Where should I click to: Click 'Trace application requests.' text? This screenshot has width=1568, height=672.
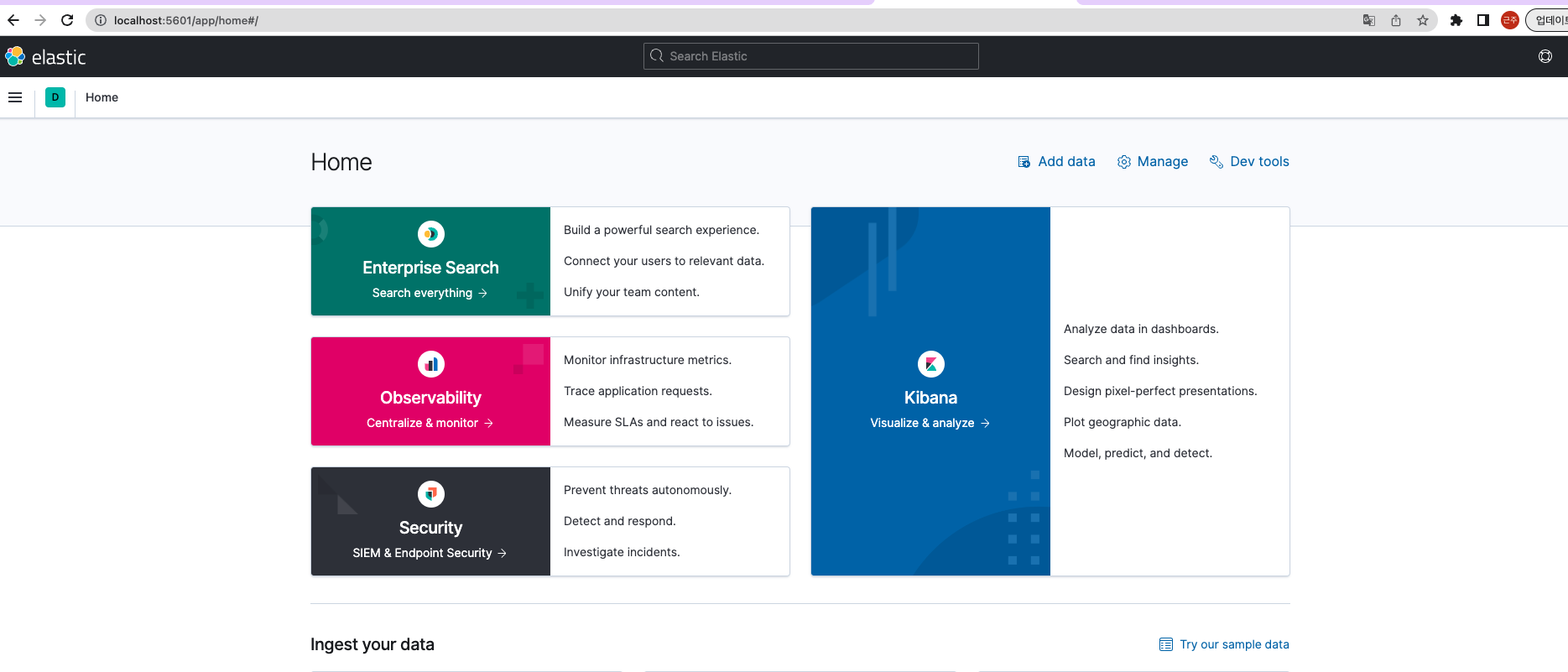638,391
